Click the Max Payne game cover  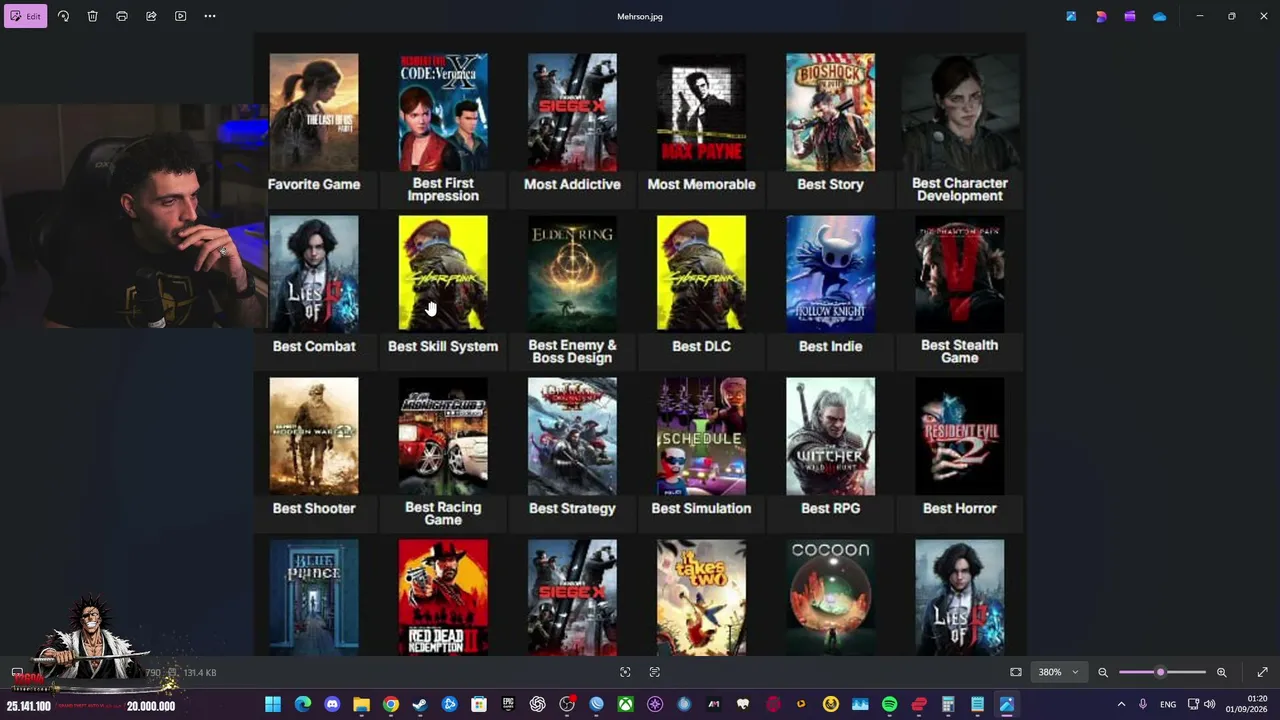click(x=701, y=112)
